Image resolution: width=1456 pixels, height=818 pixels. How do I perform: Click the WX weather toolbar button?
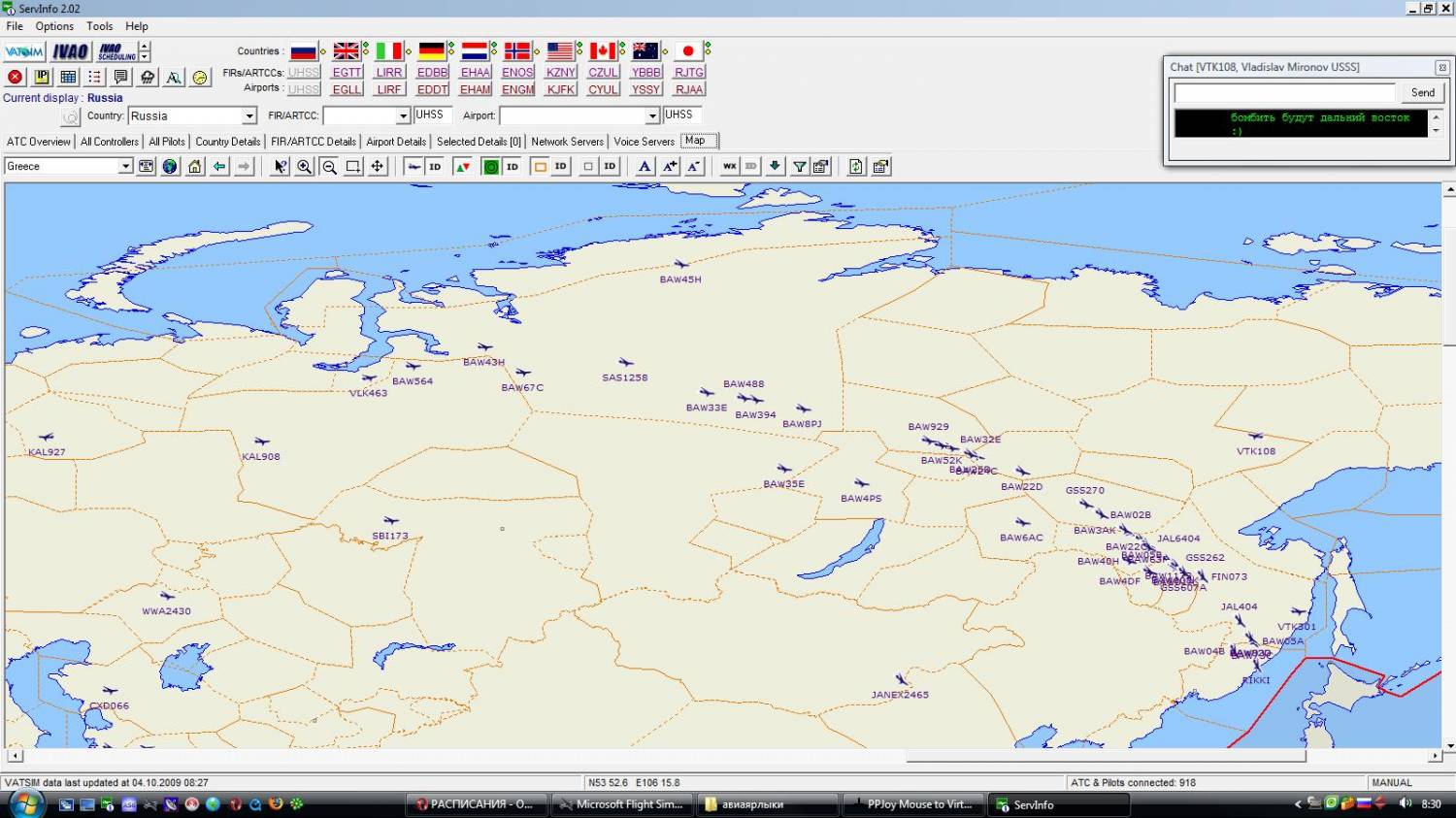pyautogui.click(x=729, y=167)
